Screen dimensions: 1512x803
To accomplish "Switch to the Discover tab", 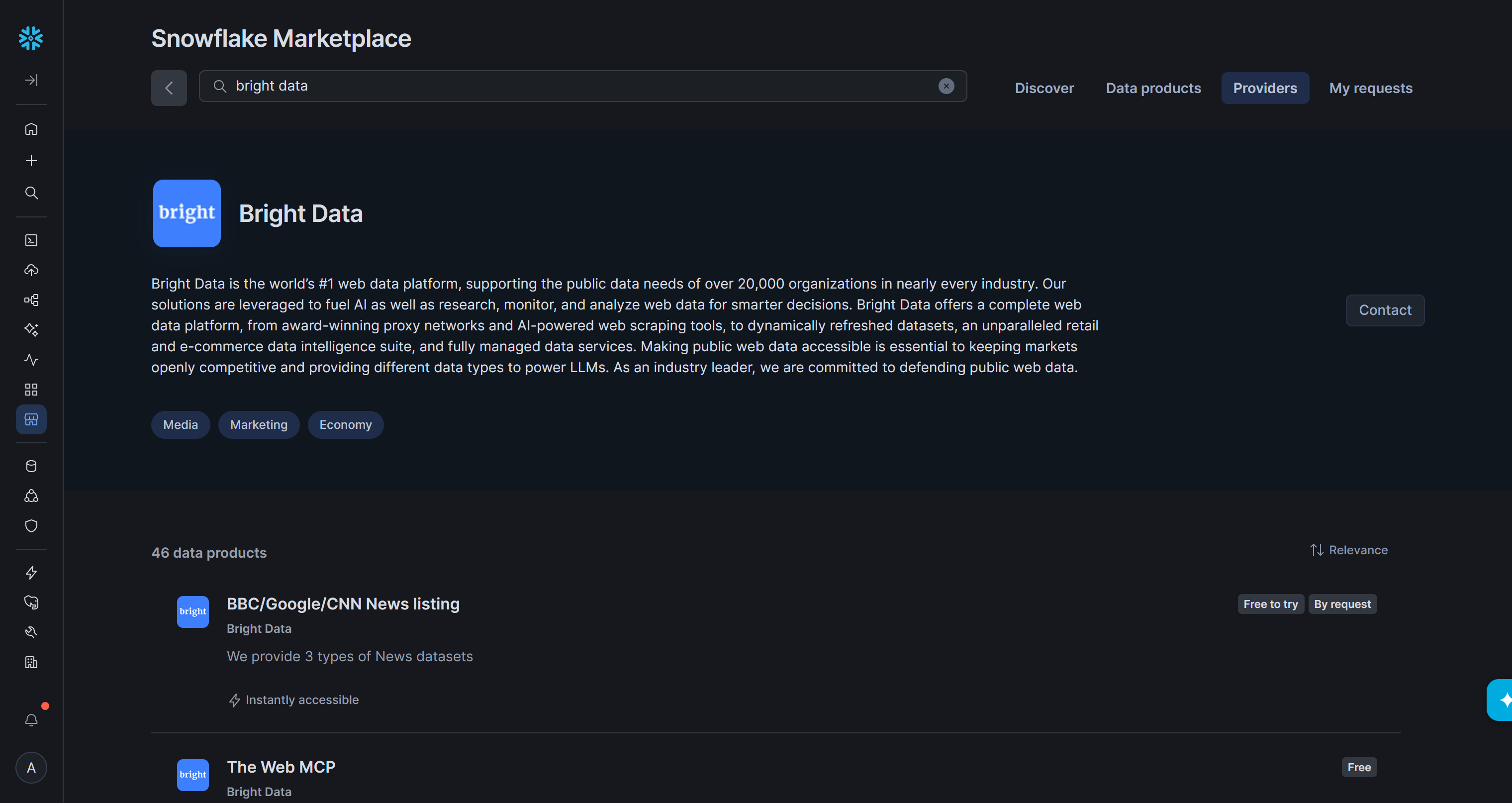I will tap(1044, 88).
